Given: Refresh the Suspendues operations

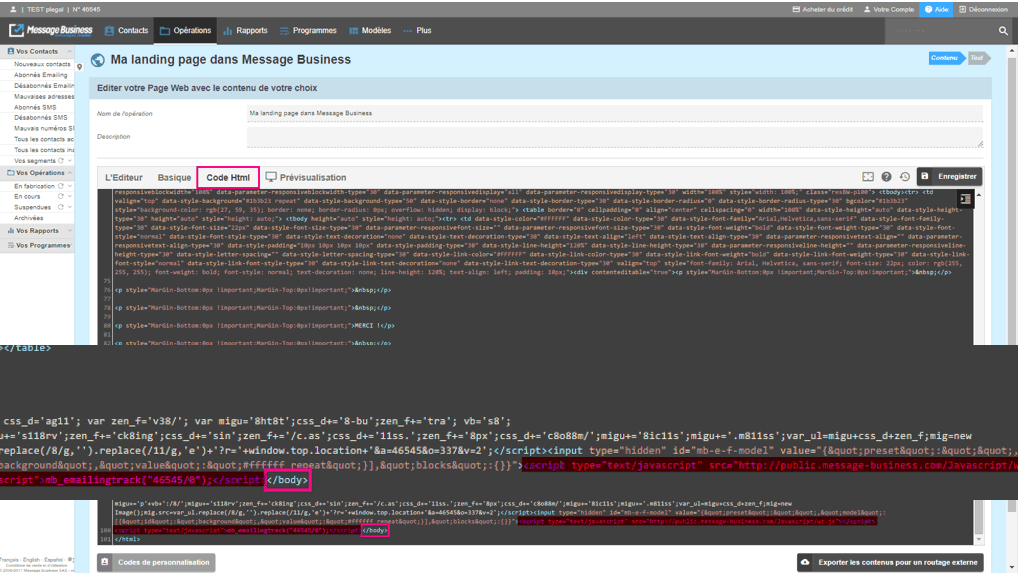Looking at the screenshot, I should coord(61,207).
